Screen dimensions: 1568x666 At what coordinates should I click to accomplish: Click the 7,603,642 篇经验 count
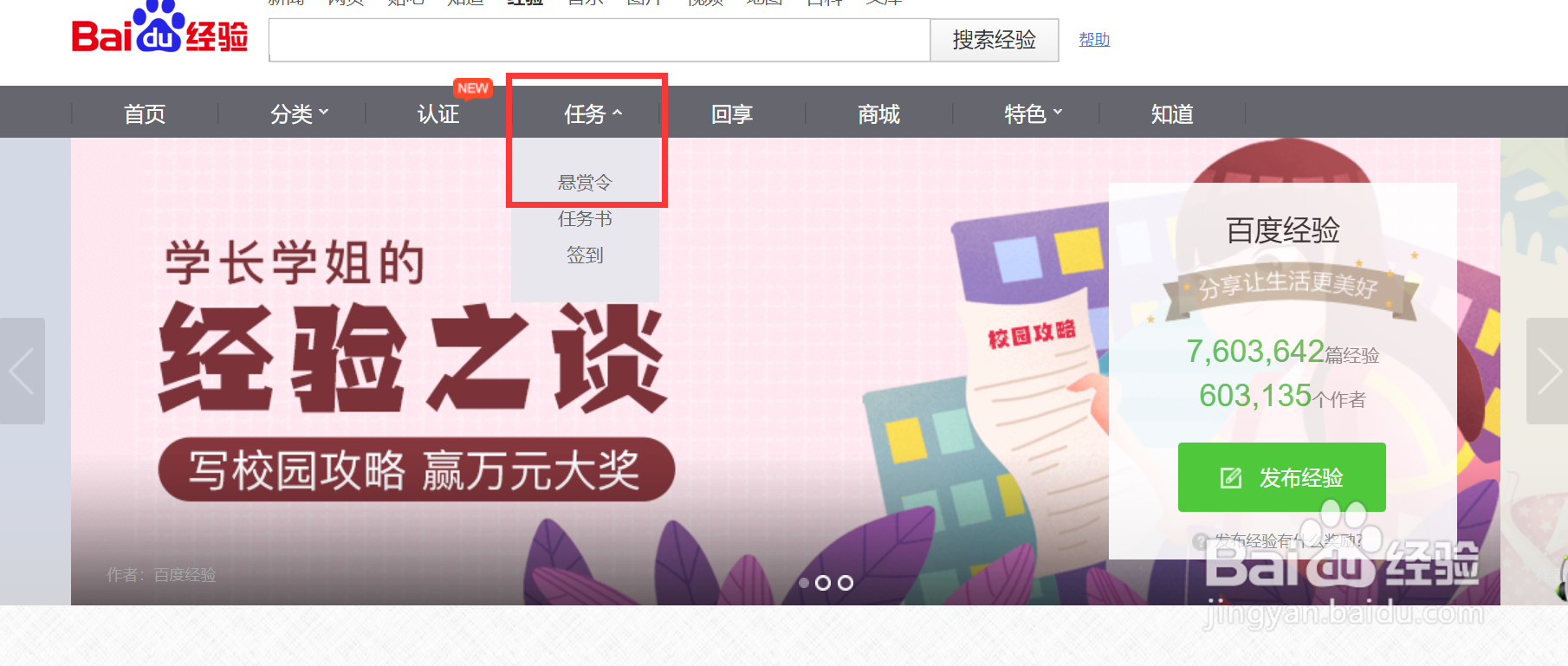1282,352
